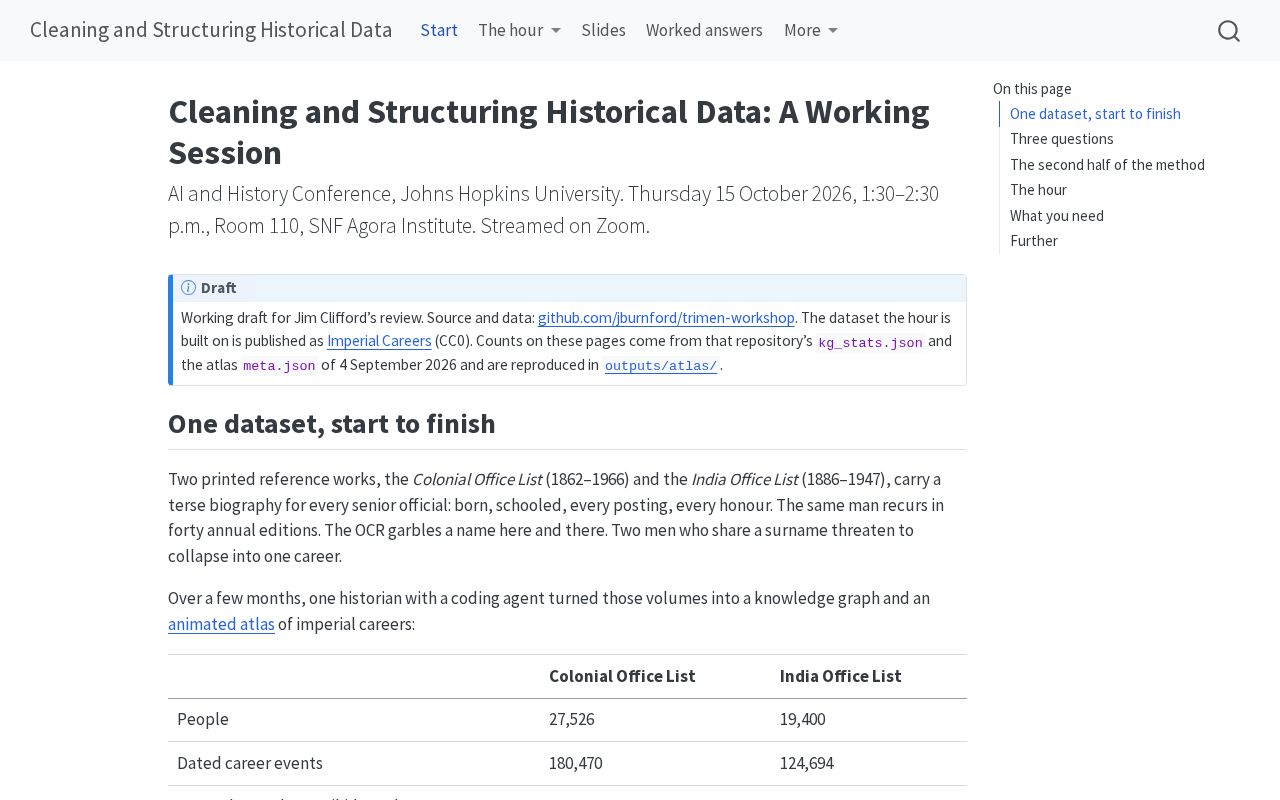The height and width of the screenshot is (800, 1280).
Task: Go to the Start nav item
Action: coord(439,30)
